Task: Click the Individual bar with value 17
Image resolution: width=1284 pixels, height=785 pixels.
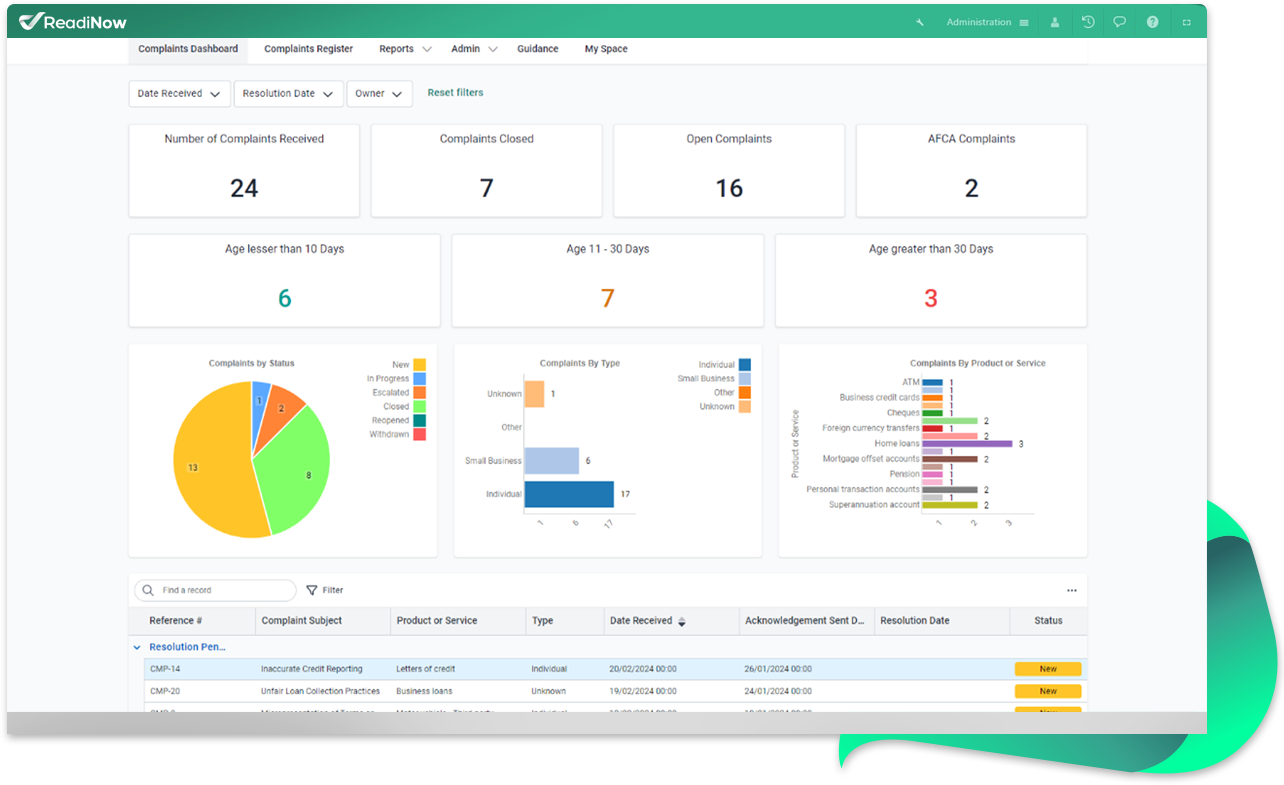Action: 569,494
